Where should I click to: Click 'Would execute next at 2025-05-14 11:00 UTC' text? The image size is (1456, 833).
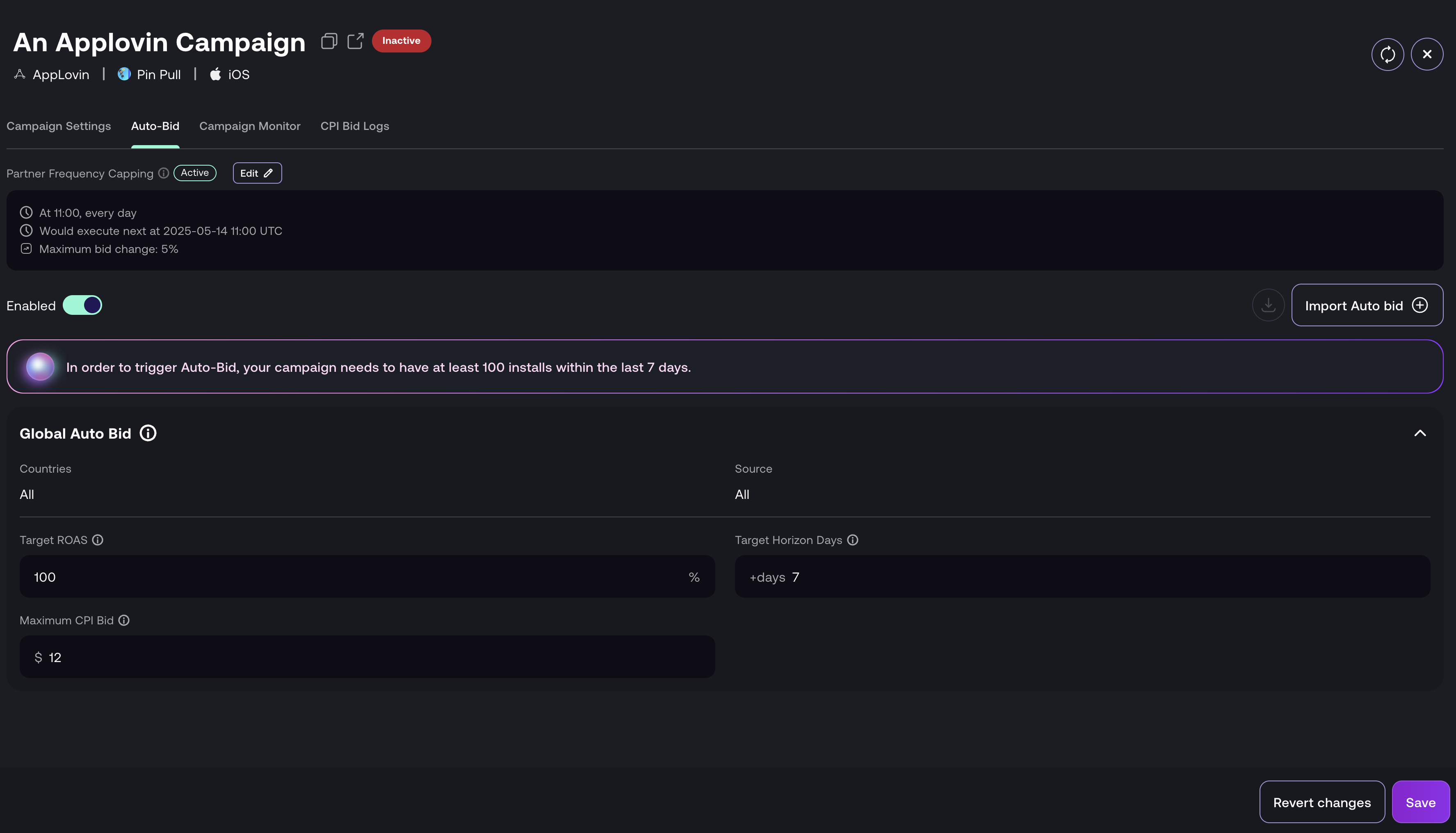(x=161, y=230)
